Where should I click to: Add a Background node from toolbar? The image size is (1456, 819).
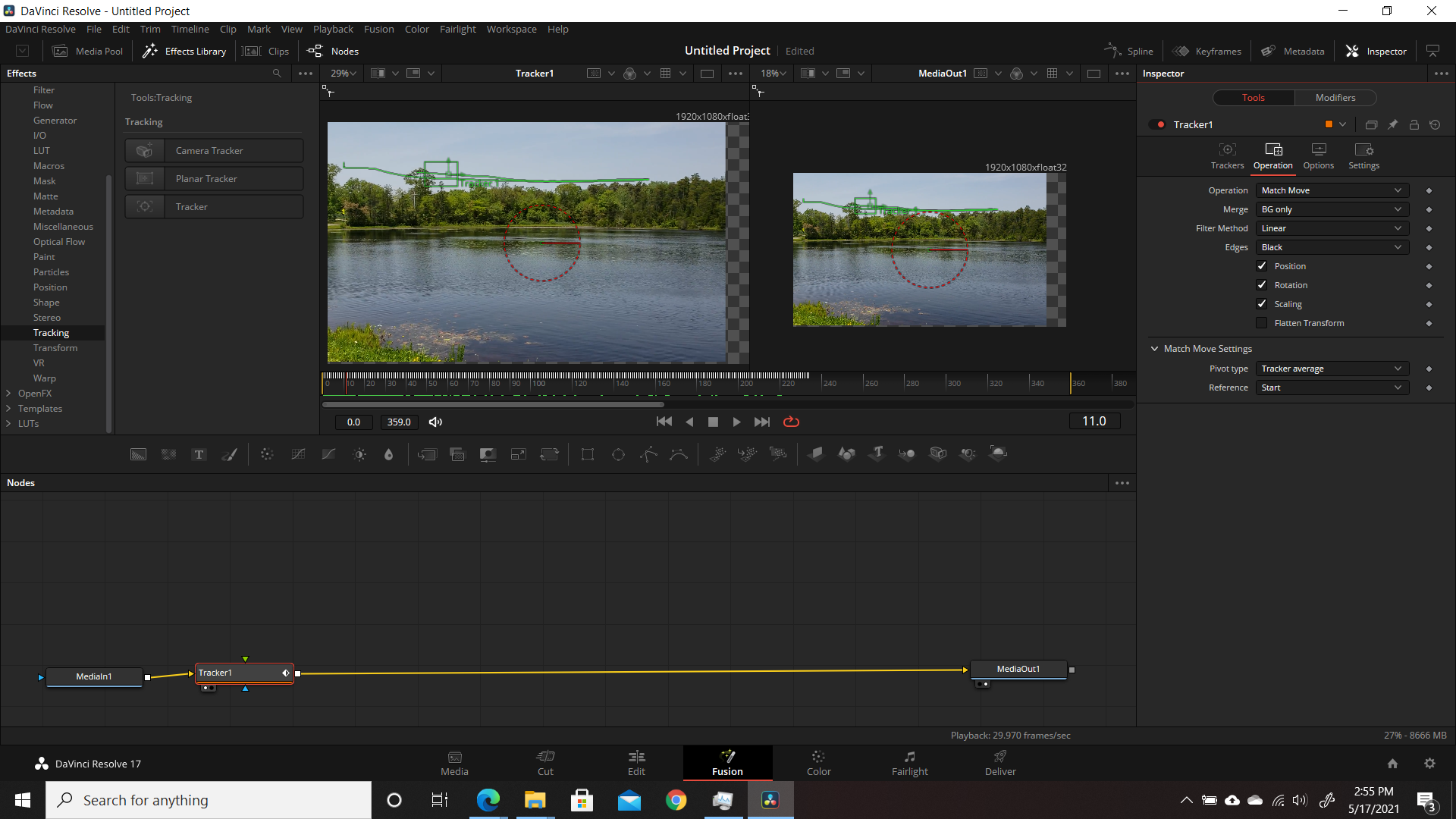[x=138, y=454]
